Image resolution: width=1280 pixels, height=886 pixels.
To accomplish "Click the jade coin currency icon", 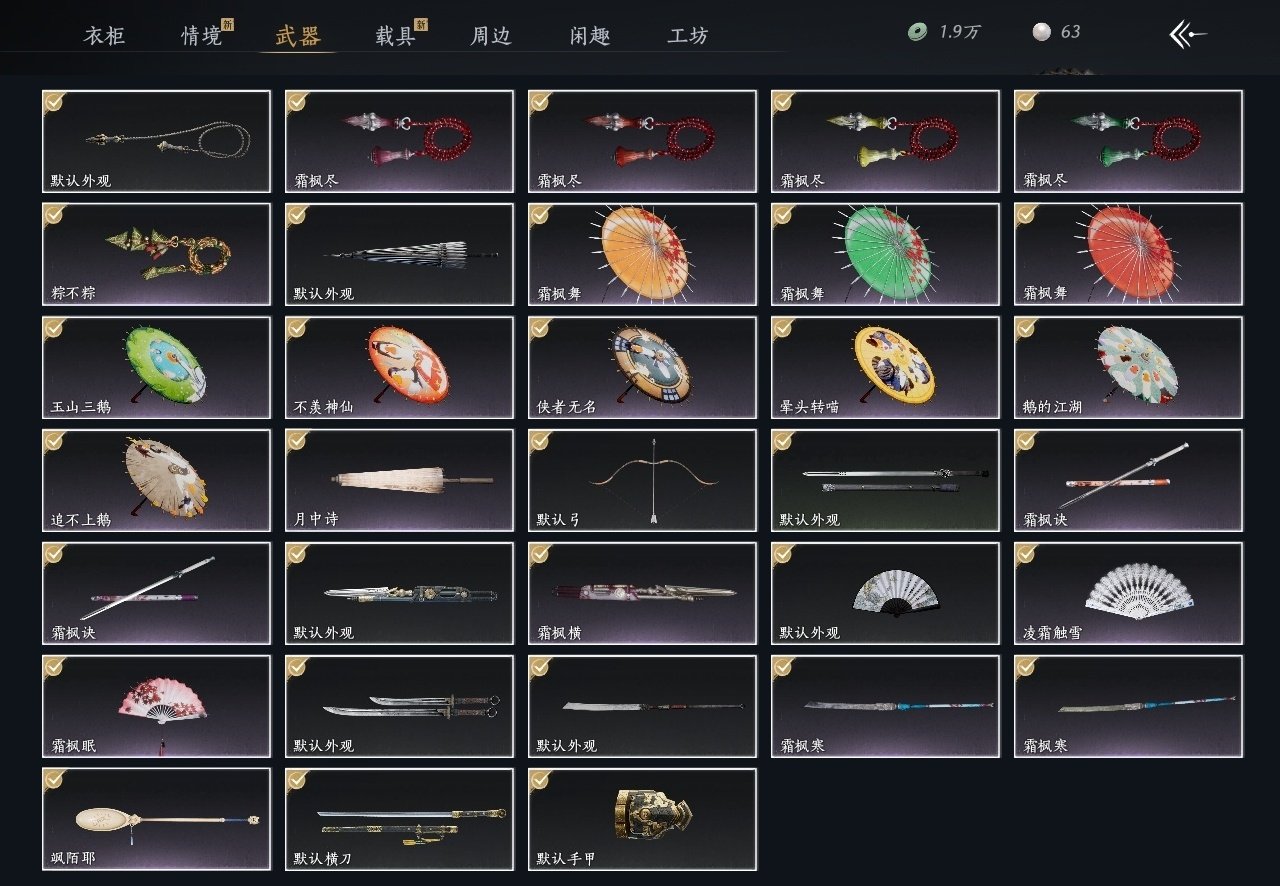I will (x=916, y=32).
